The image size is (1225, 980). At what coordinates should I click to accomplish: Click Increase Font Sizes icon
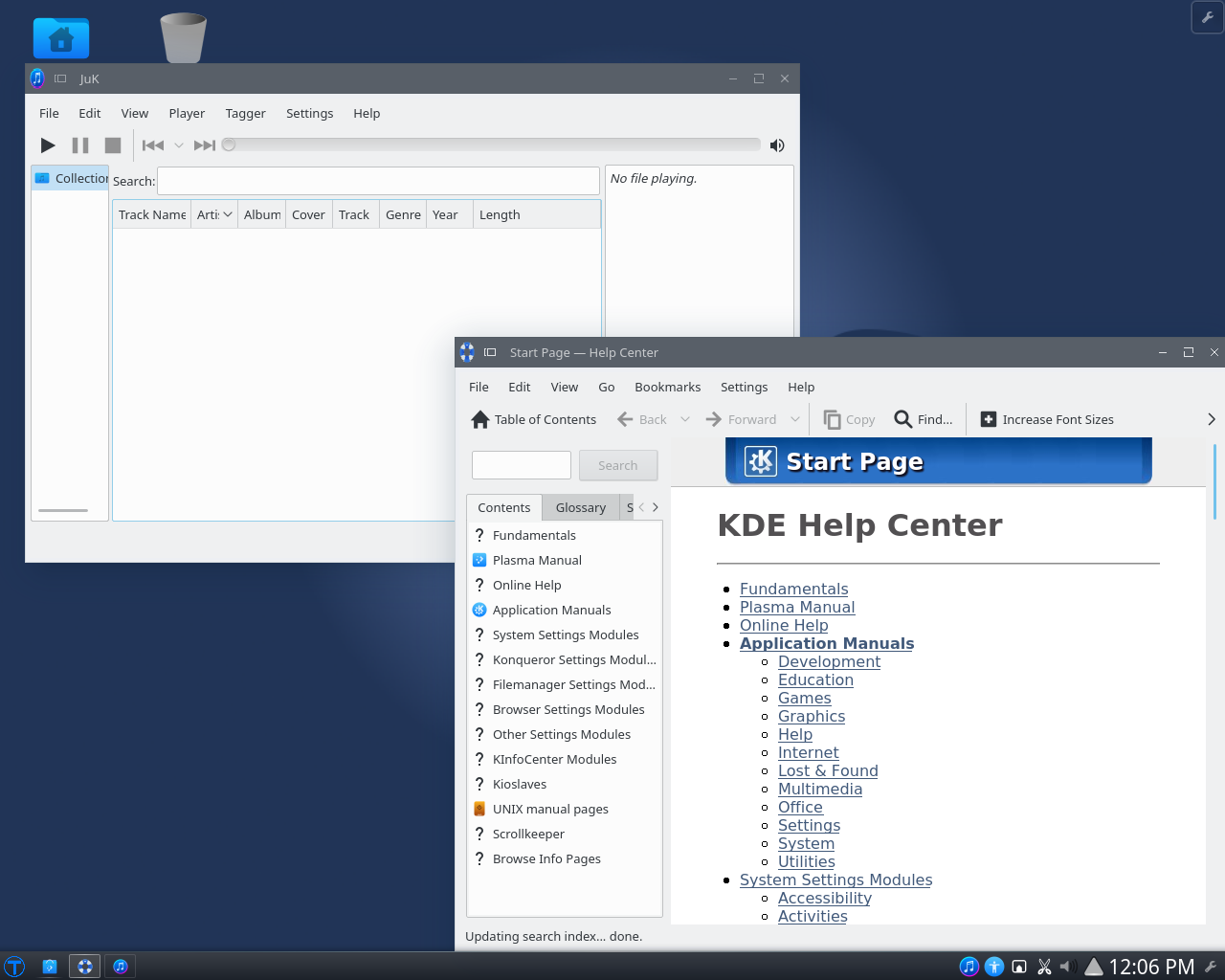(989, 419)
